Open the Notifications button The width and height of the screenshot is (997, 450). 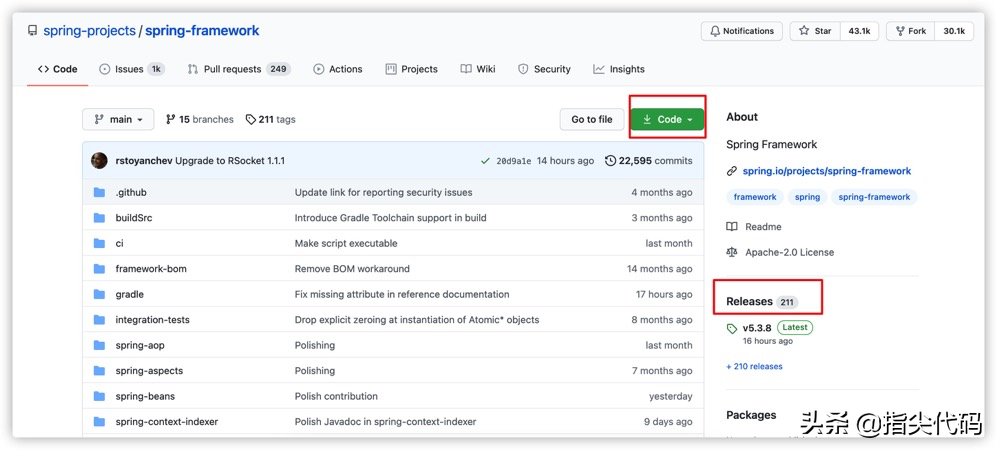click(x=742, y=31)
